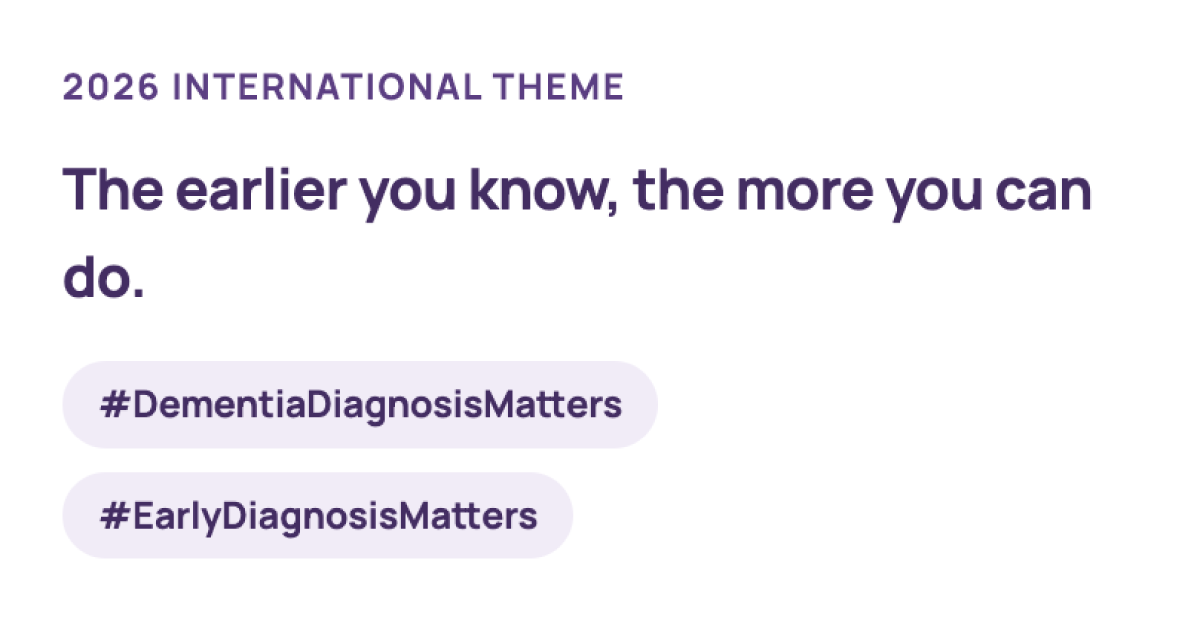Click the '2026 INTERNATIONAL THEME' label

[343, 87]
